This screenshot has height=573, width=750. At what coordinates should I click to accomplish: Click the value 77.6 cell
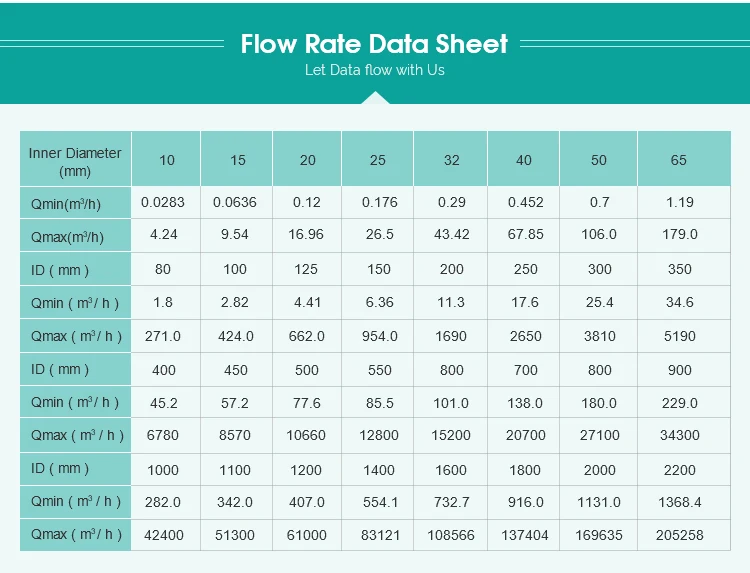tap(307, 403)
